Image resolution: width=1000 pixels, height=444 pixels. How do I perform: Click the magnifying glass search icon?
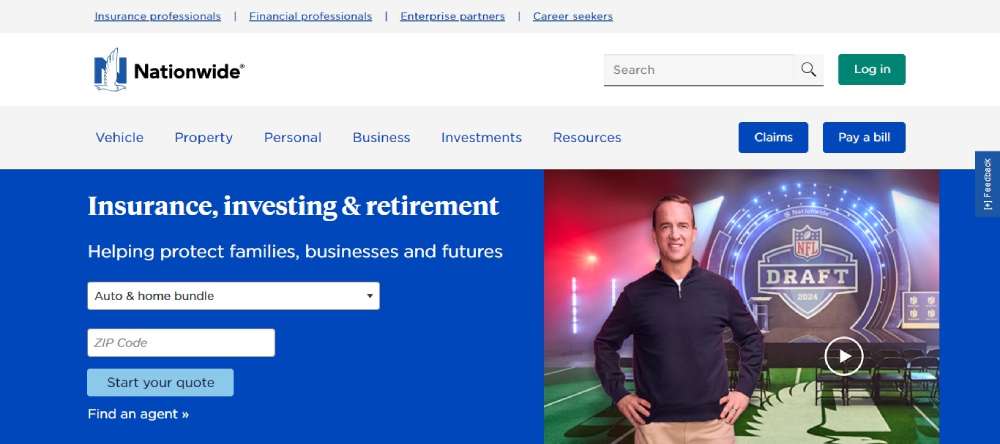[808, 70]
